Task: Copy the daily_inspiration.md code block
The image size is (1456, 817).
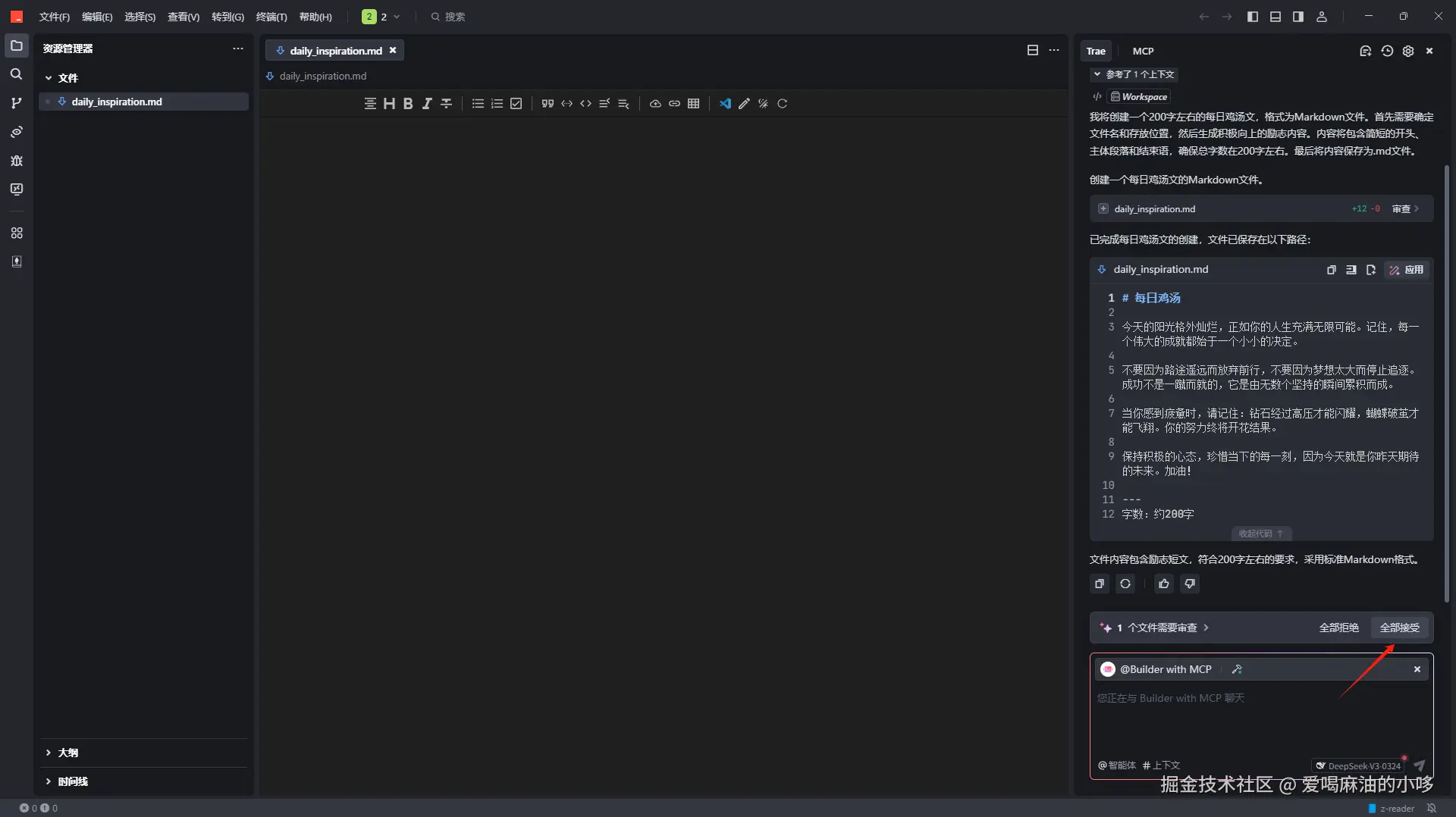Action: point(1331,270)
